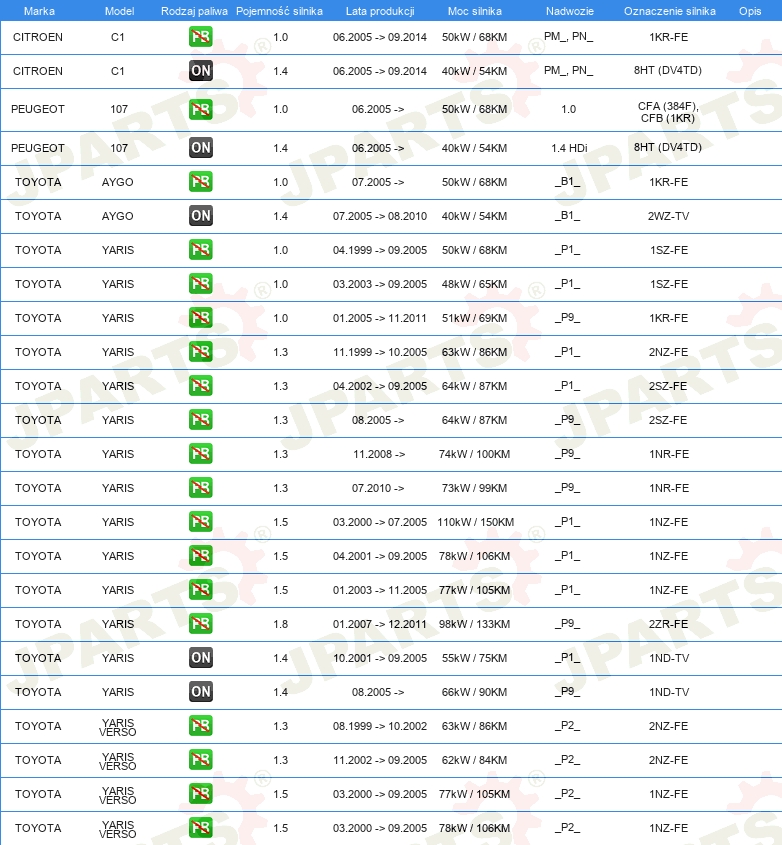The height and width of the screenshot is (845, 782).
Task: Click the petrol icon in the Yaris 48kW / 65KM row
Action: [x=200, y=283]
